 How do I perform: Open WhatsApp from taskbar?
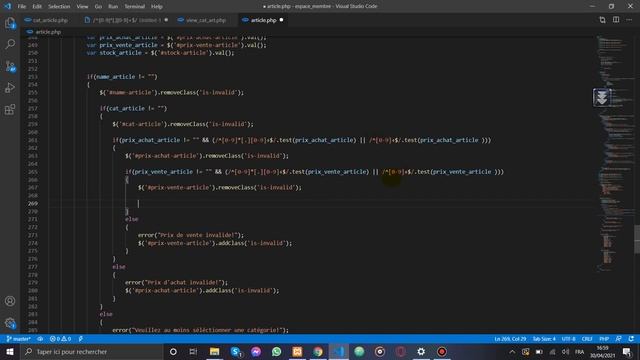click(276, 351)
